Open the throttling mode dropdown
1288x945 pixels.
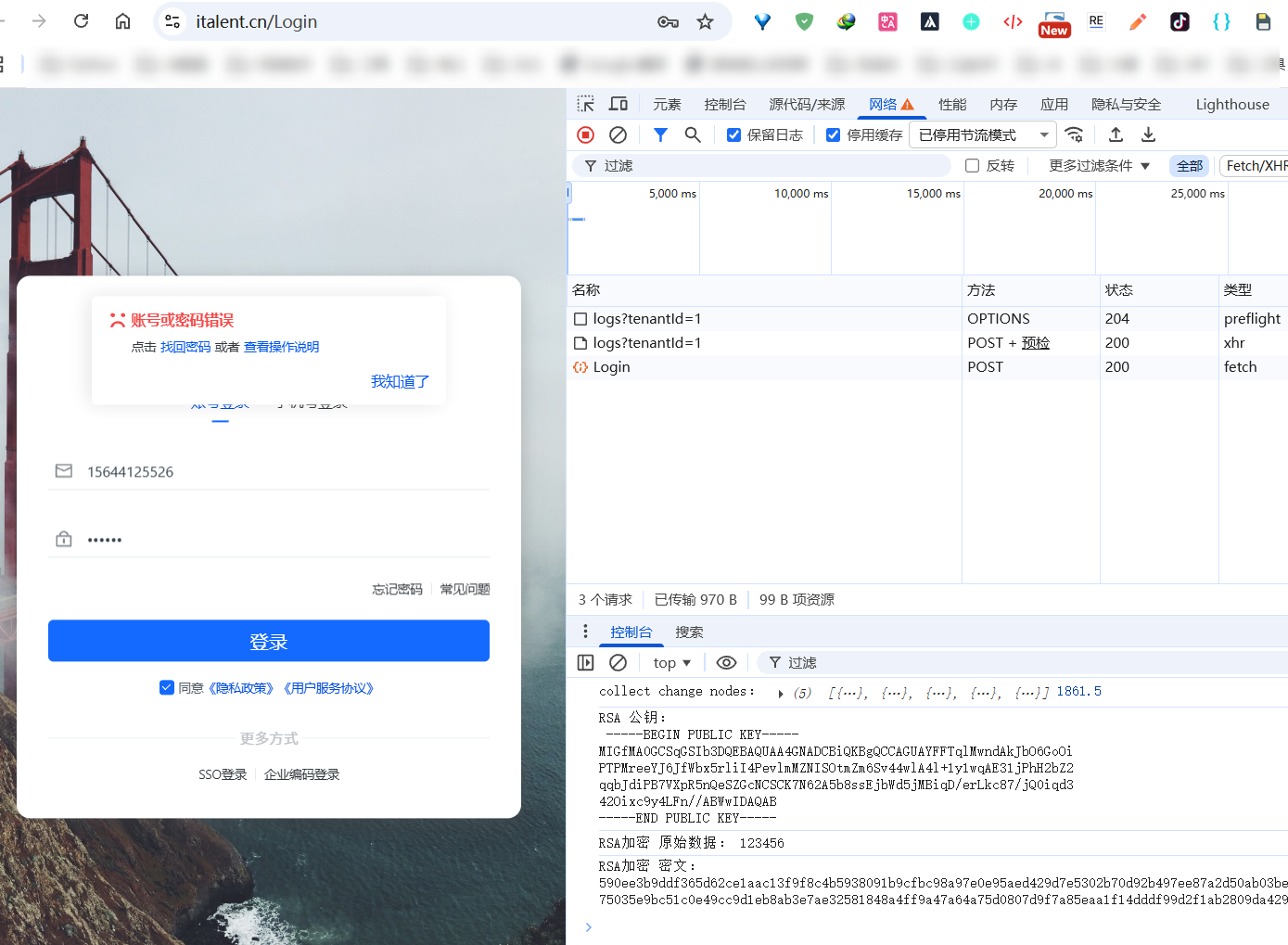pos(982,135)
